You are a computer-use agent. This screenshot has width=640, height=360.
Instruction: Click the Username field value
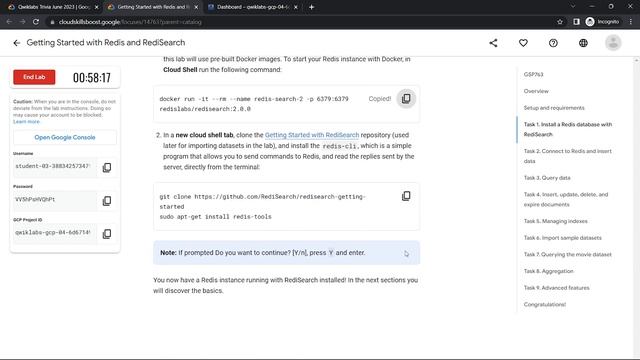(x=55, y=167)
